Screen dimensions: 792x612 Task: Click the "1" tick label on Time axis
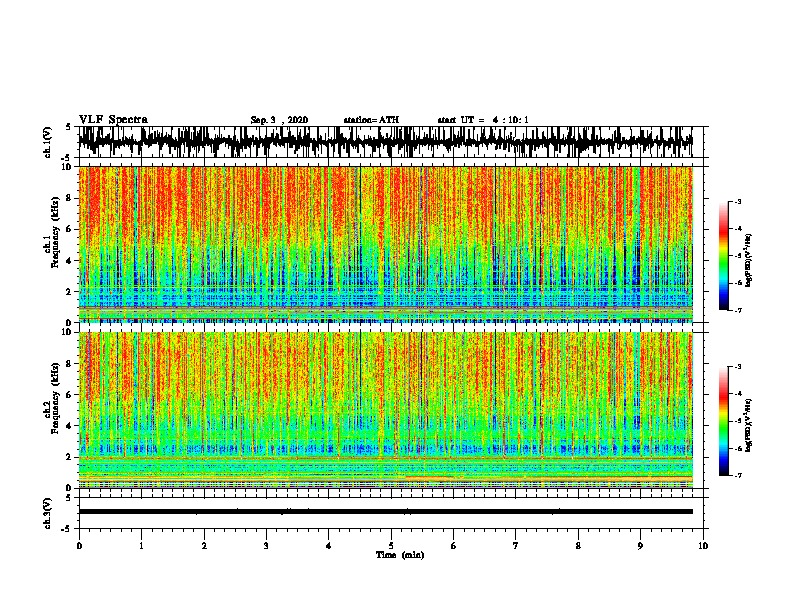[141, 546]
